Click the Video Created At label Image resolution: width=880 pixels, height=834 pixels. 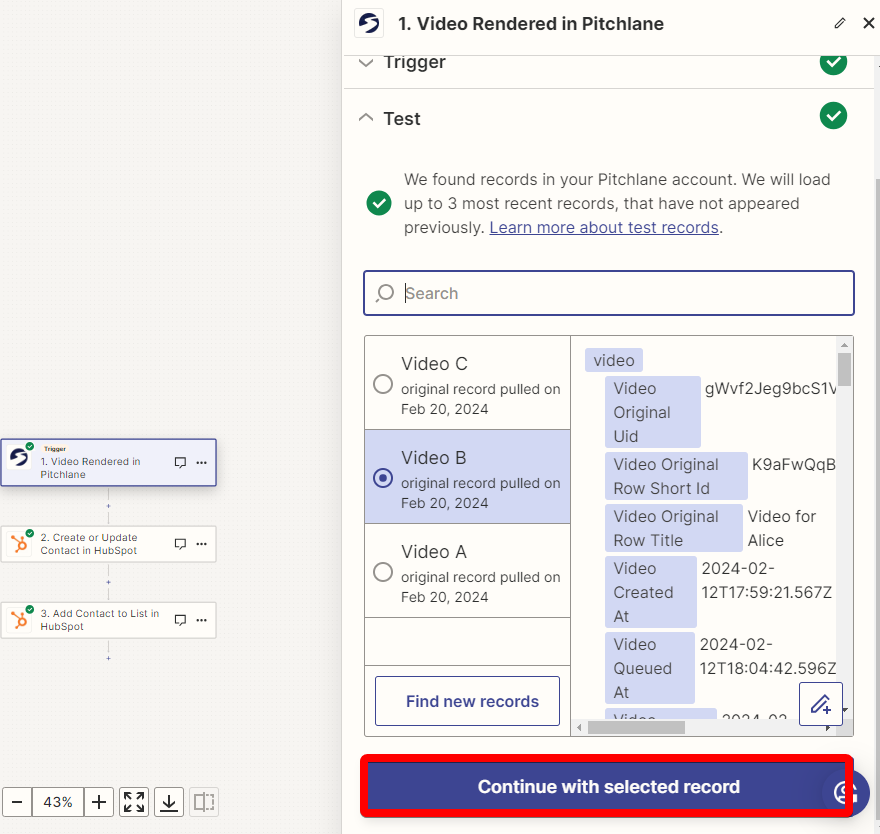651,592
